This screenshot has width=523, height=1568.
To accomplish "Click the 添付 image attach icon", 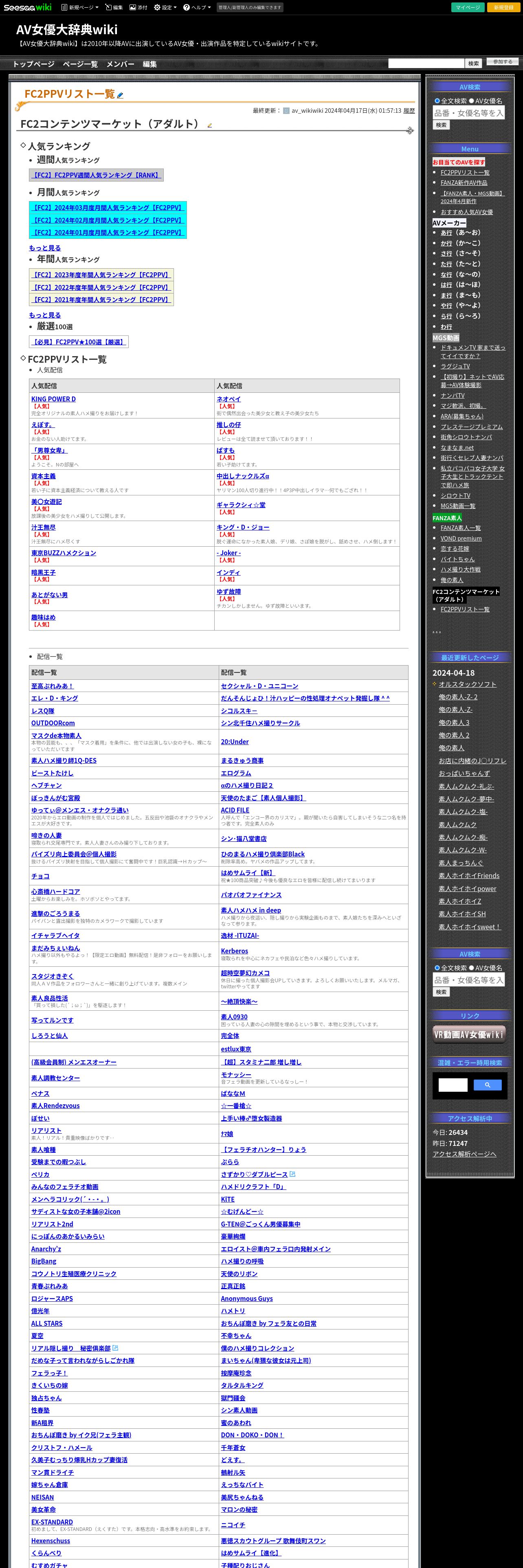I will [x=133, y=7].
